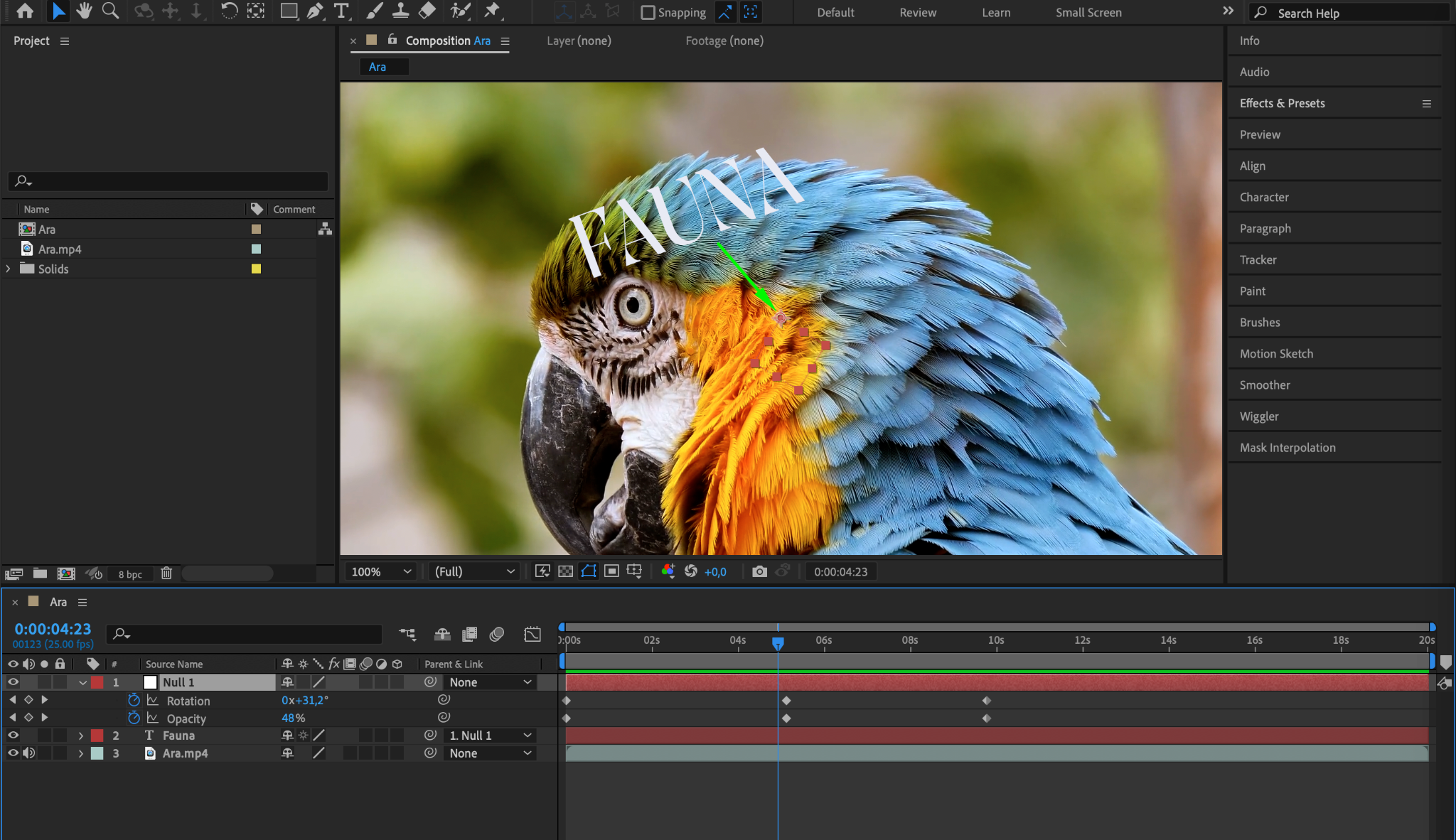Click the Rotation value 0x+31,2°

pyautogui.click(x=305, y=700)
